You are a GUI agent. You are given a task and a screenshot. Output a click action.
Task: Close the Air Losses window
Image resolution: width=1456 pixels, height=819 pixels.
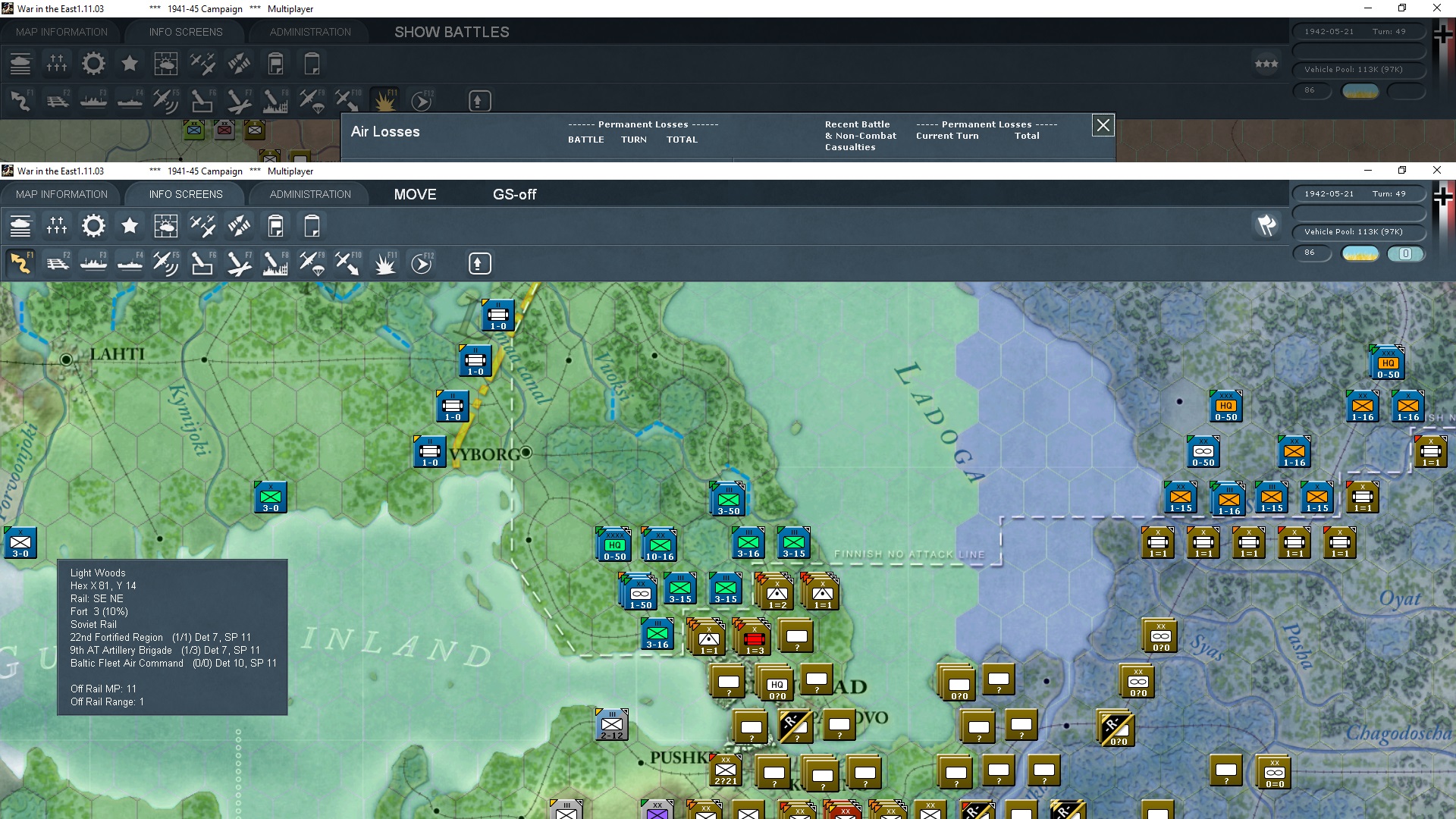[1103, 126]
